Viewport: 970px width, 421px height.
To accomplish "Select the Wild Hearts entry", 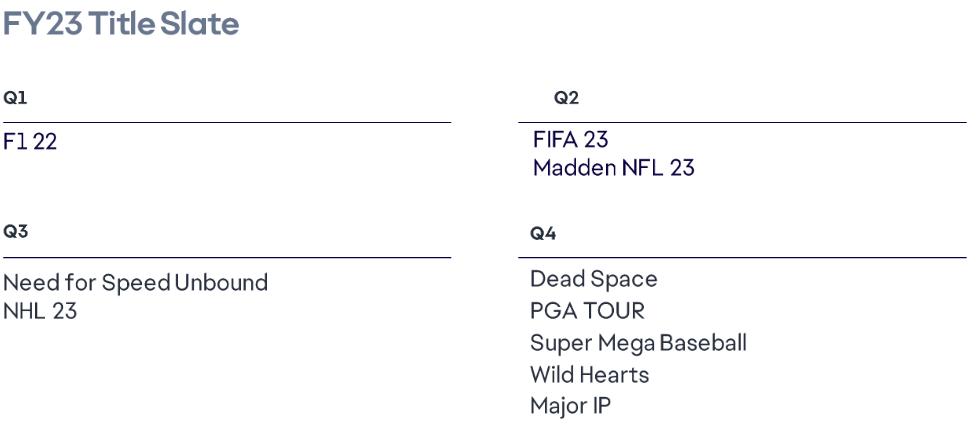I will click(589, 375).
